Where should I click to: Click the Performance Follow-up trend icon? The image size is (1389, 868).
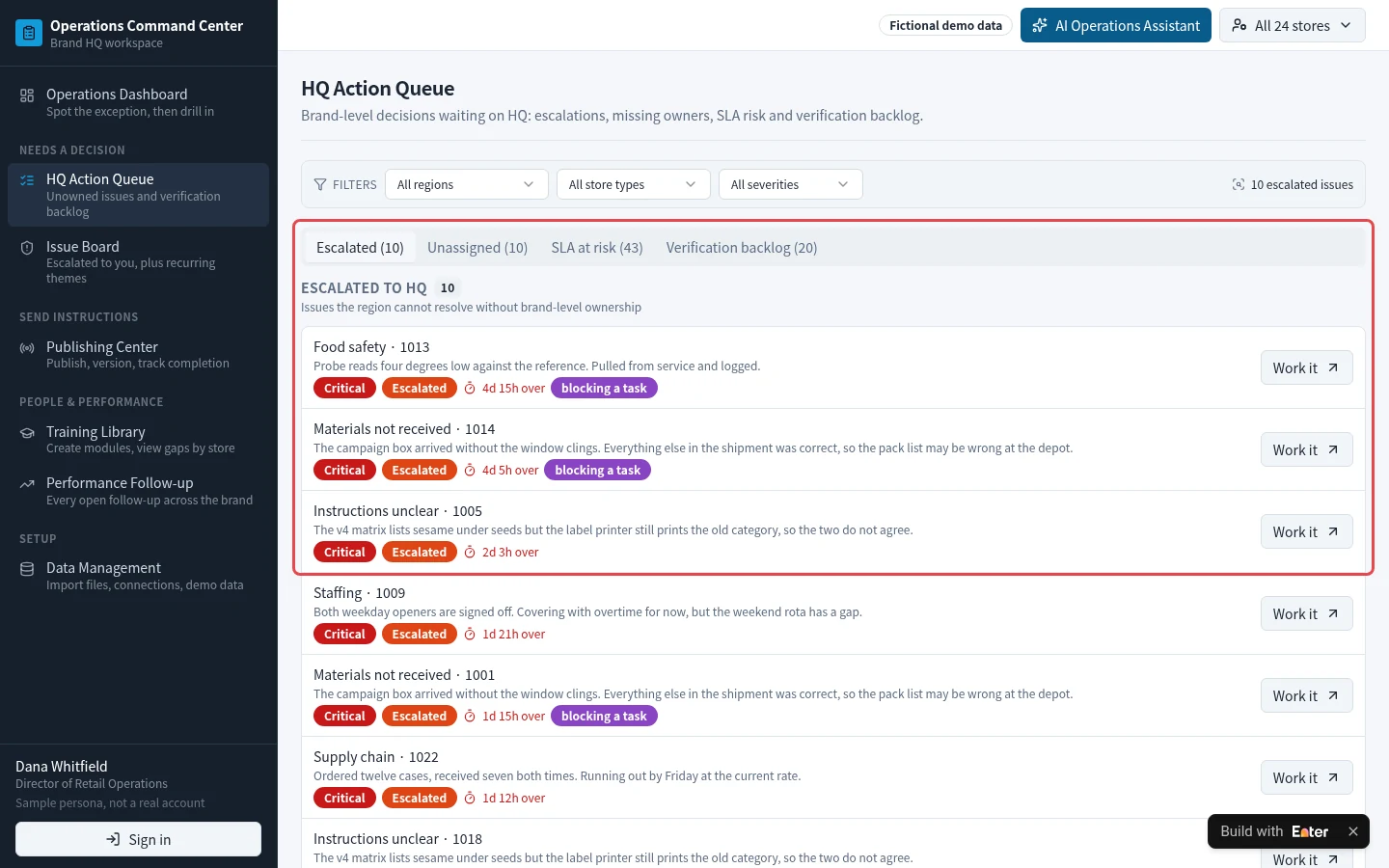pos(27,483)
